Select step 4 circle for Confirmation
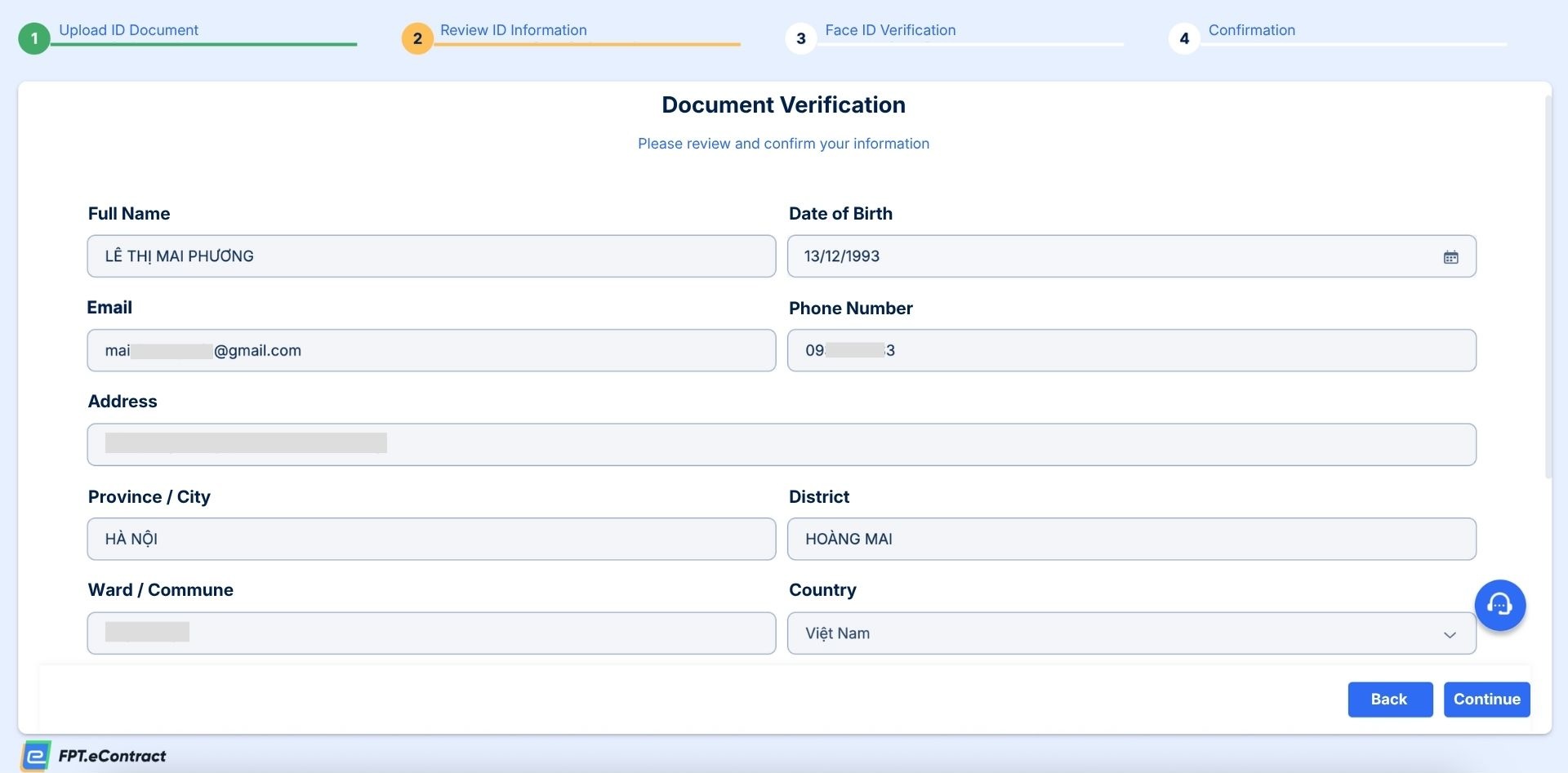Screen dimensions: 1568x773 click(1183, 38)
